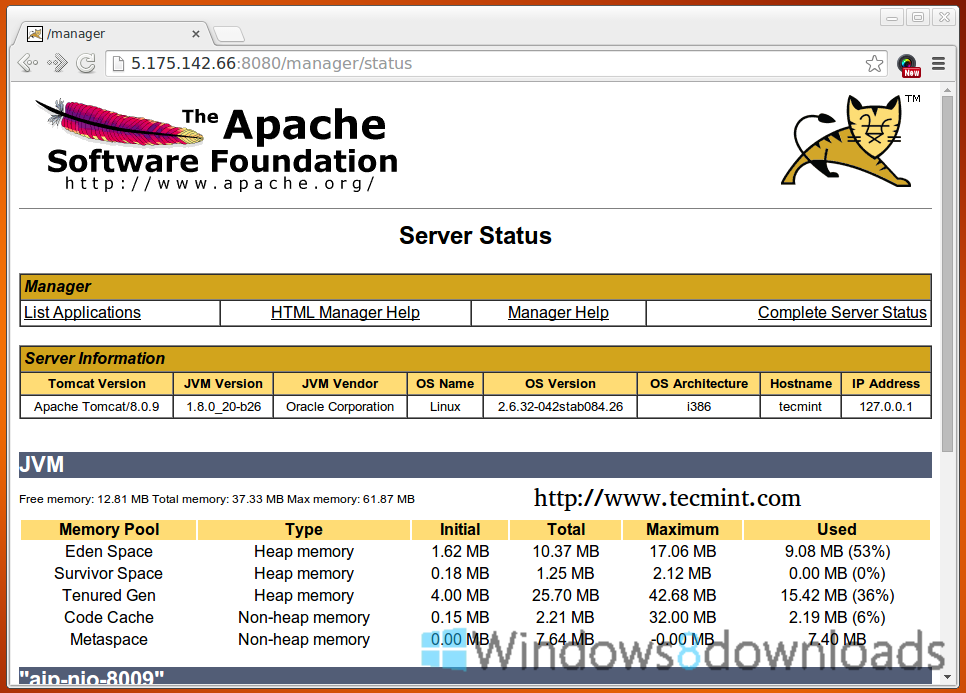
Task: Click the Eden Space row label
Action: [x=109, y=551]
